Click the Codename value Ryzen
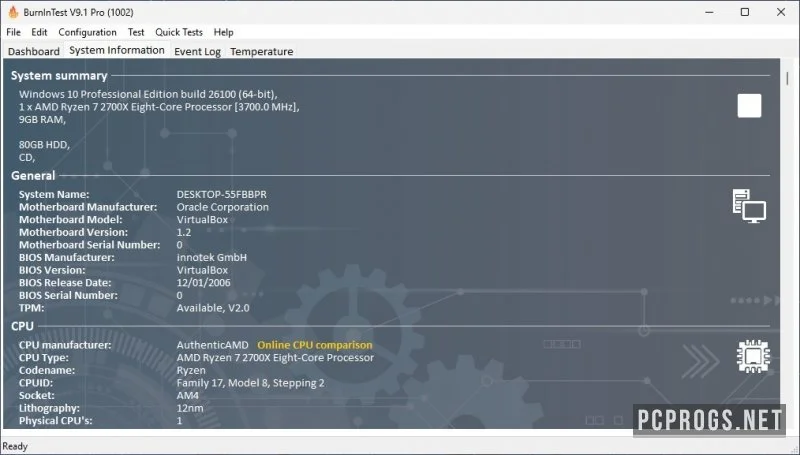Screen dimensions: 800x455 pyautogui.click(x=191, y=370)
